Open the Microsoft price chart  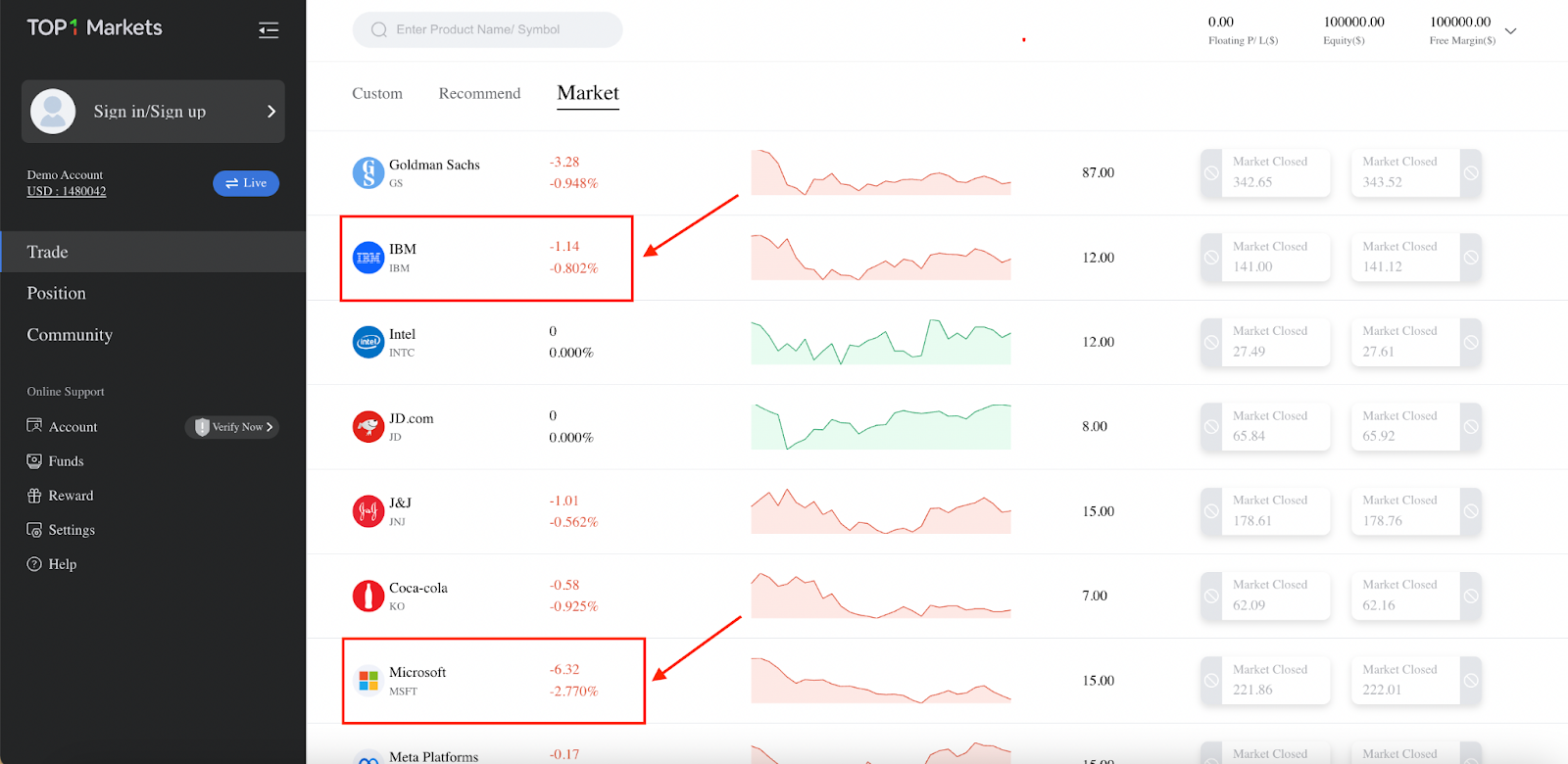coord(881,680)
